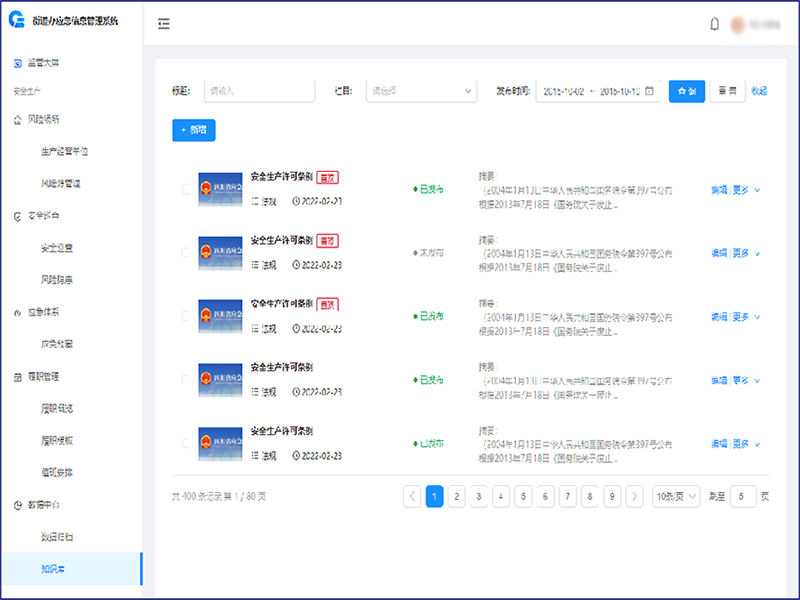Click 编辑 in the first row
Screen dimensions: 800x600
click(x=719, y=190)
